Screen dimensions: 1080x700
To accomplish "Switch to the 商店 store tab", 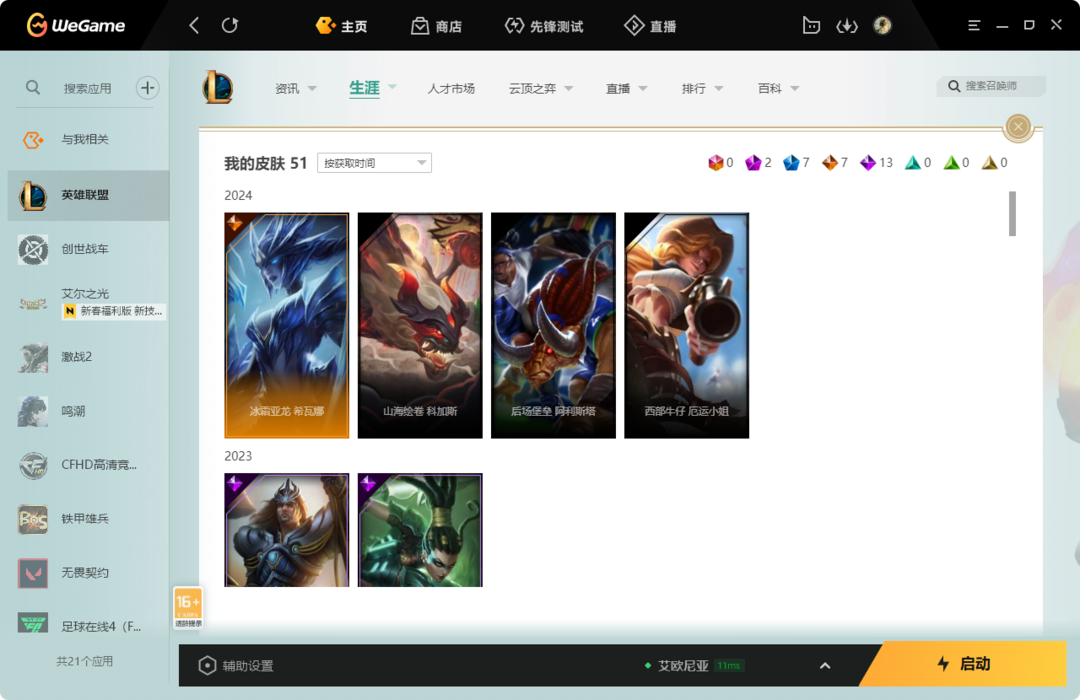I will [x=436, y=26].
